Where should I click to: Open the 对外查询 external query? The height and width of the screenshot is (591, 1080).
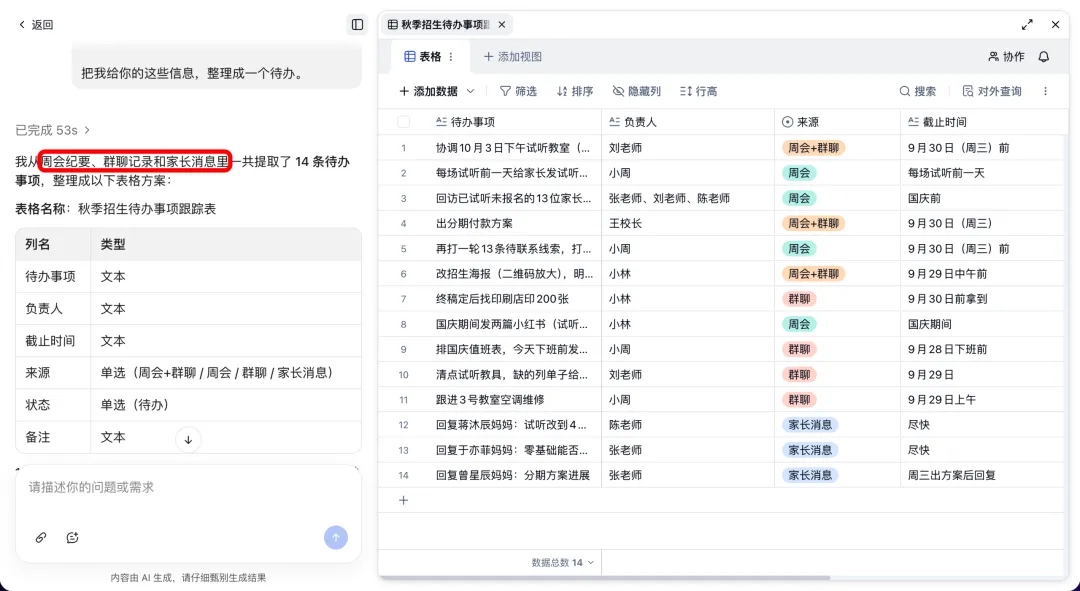tap(992, 92)
